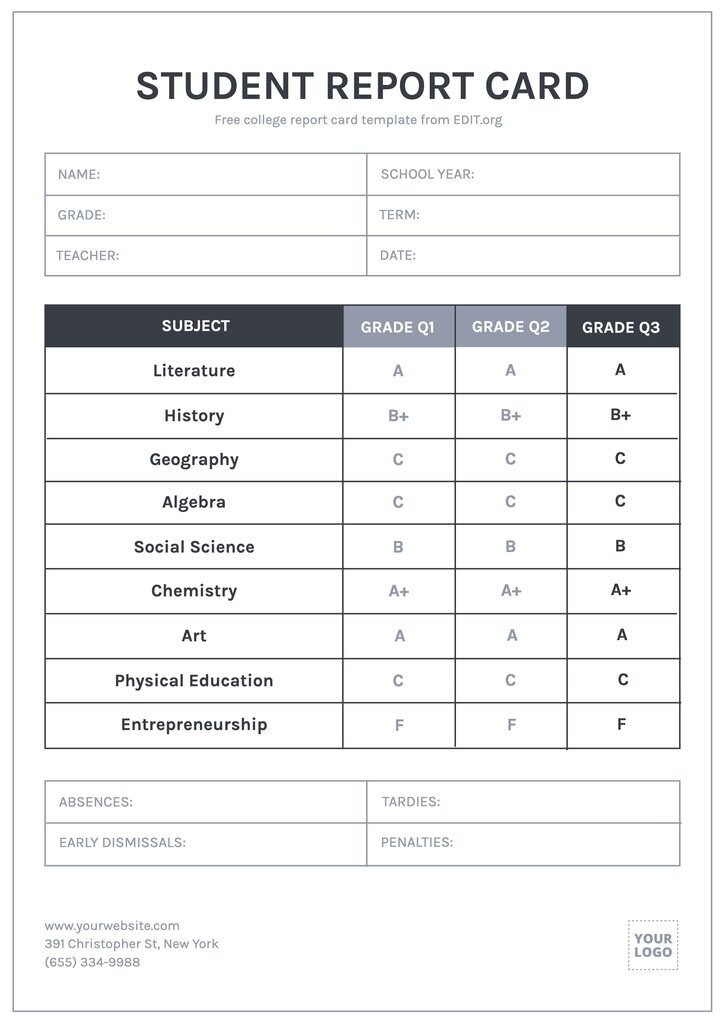Click the TARDIES field
724x1024 pixels.
pos(523,802)
